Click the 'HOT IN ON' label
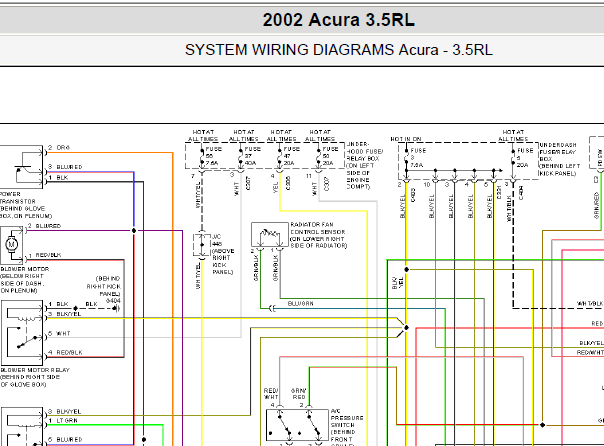 pos(406,139)
